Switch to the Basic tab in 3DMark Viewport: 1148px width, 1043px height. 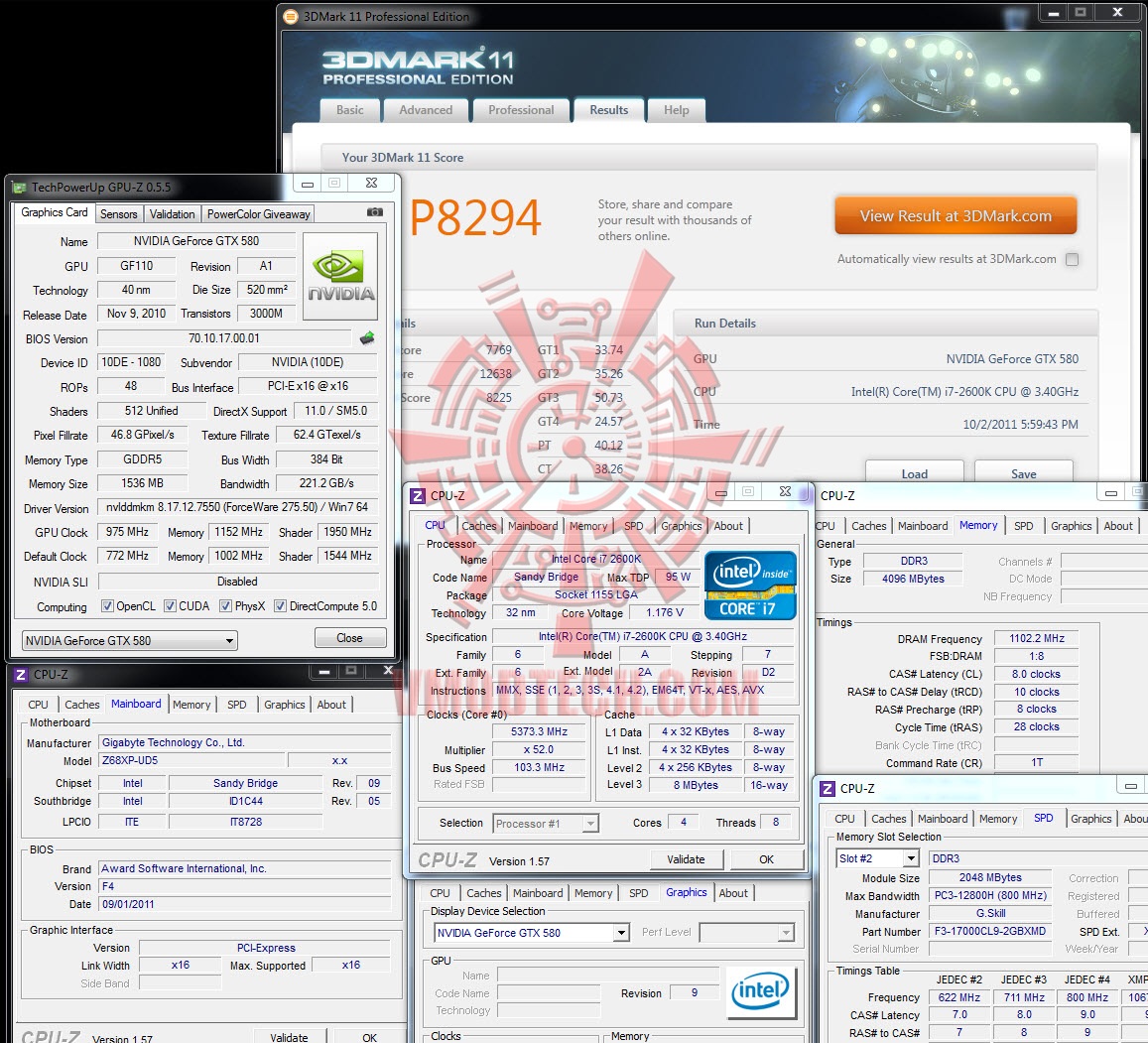[350, 110]
